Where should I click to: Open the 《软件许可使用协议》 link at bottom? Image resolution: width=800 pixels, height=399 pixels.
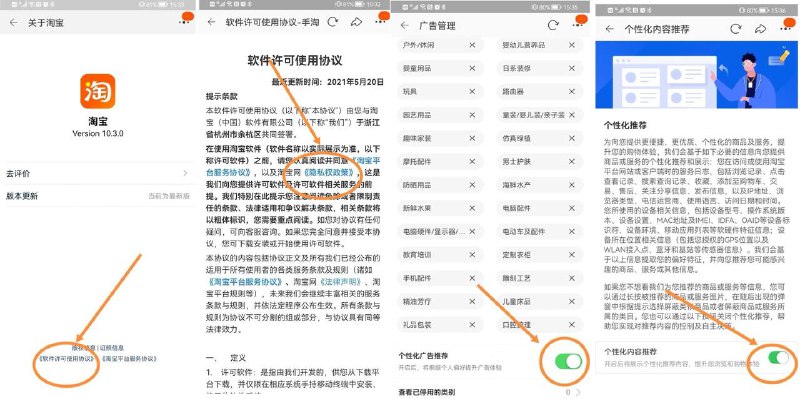coord(67,359)
